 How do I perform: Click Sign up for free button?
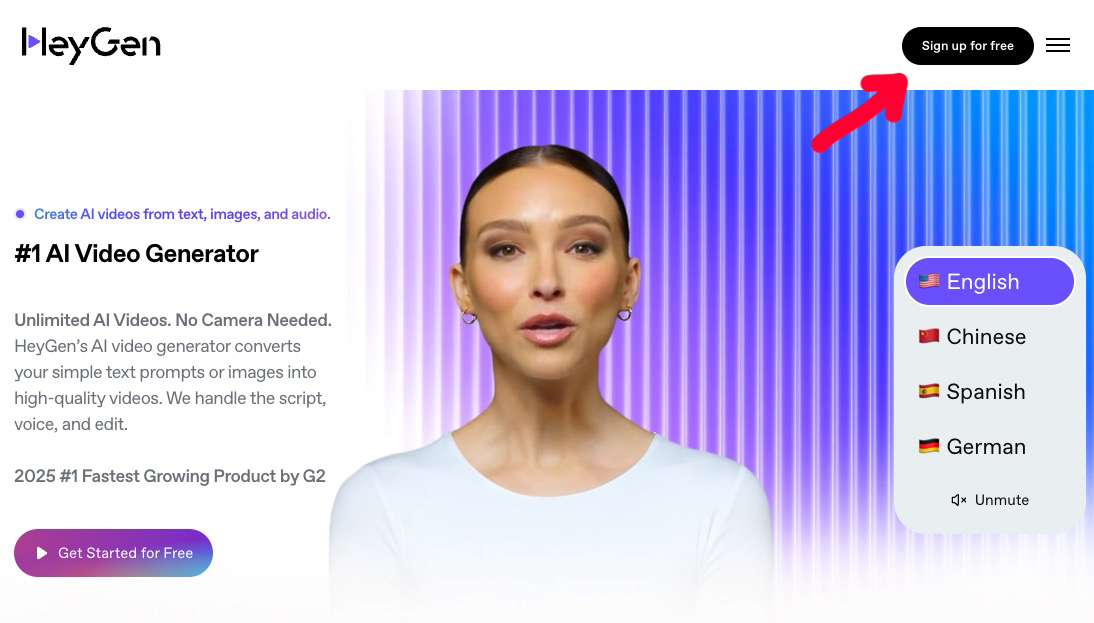click(x=967, y=46)
